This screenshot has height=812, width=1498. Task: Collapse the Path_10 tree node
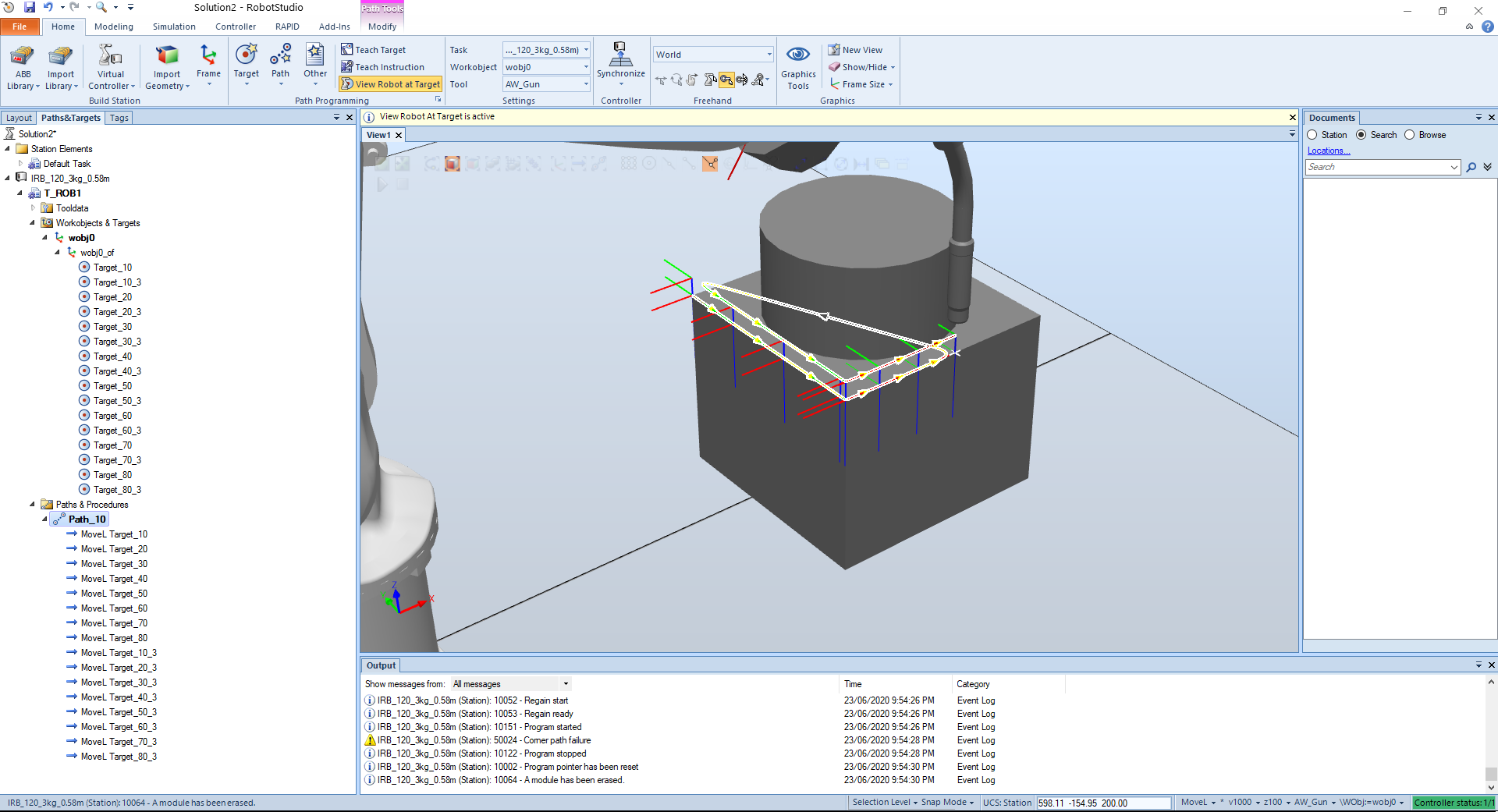tap(44, 519)
